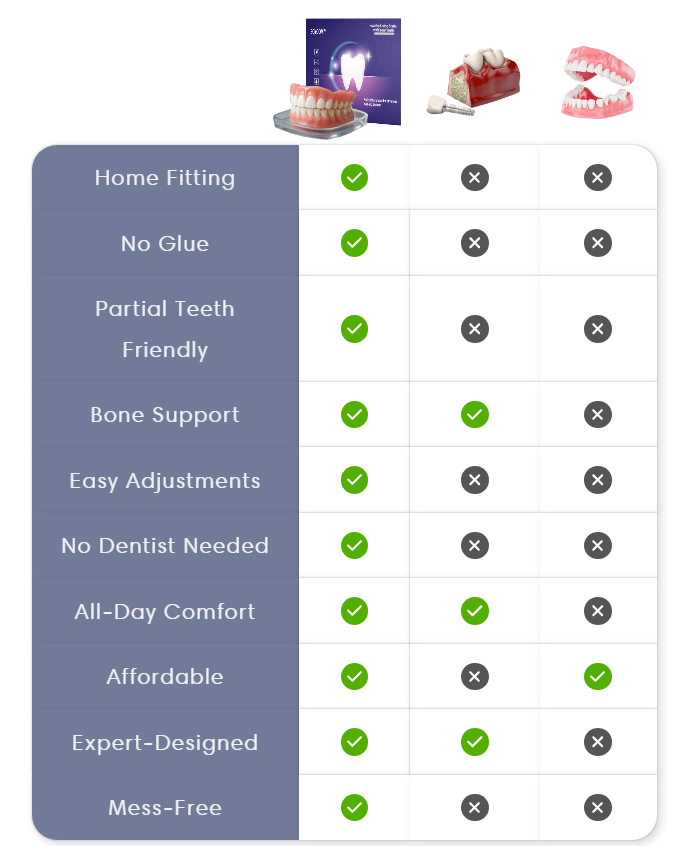Viewport: 694px width, 846px height.
Task: Click dentures column X in Mess-Free row
Action: coord(598,808)
